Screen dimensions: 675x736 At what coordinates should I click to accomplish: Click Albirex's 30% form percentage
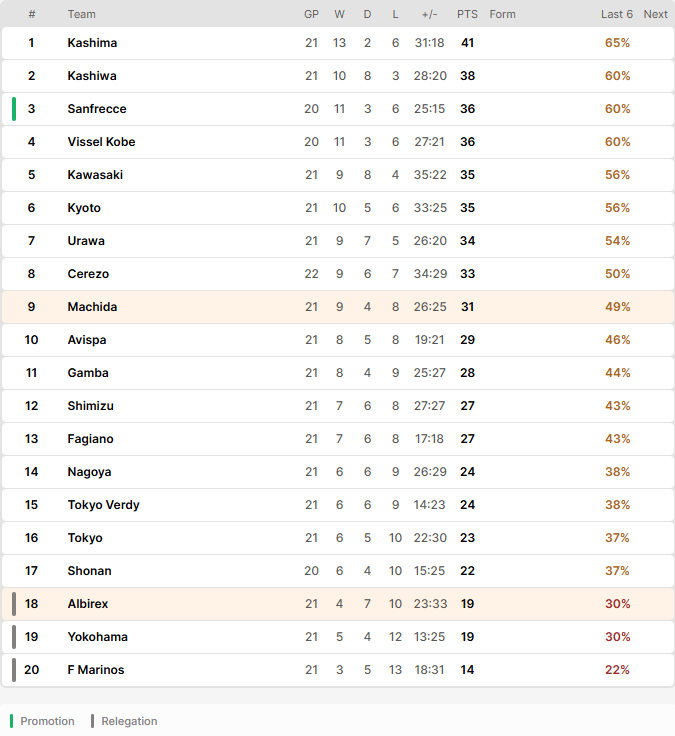(x=617, y=604)
